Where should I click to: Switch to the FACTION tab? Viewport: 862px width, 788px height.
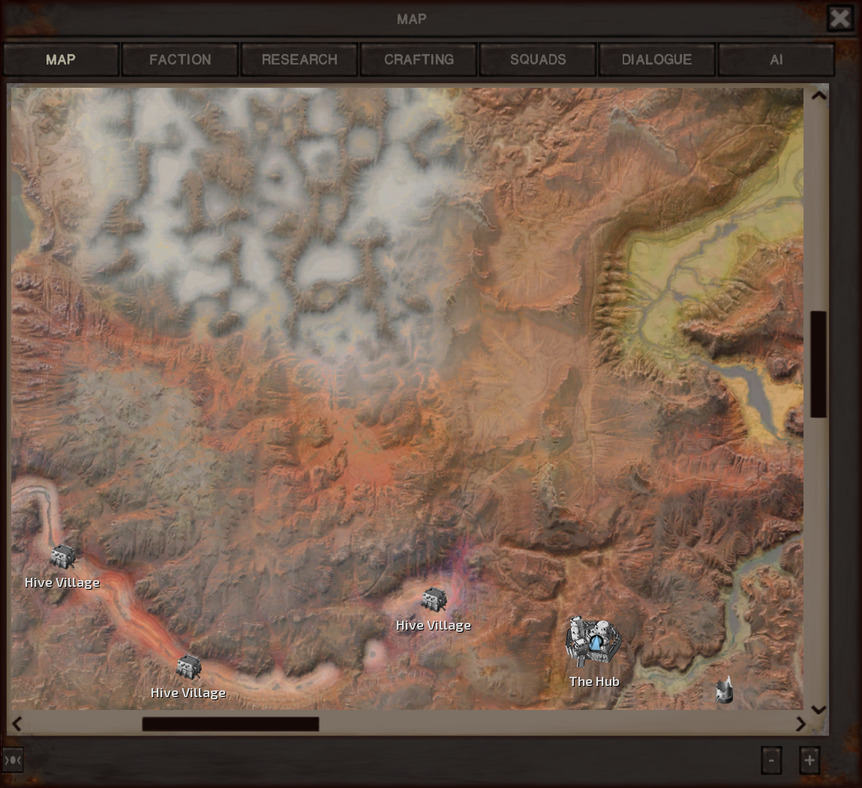(x=180, y=59)
